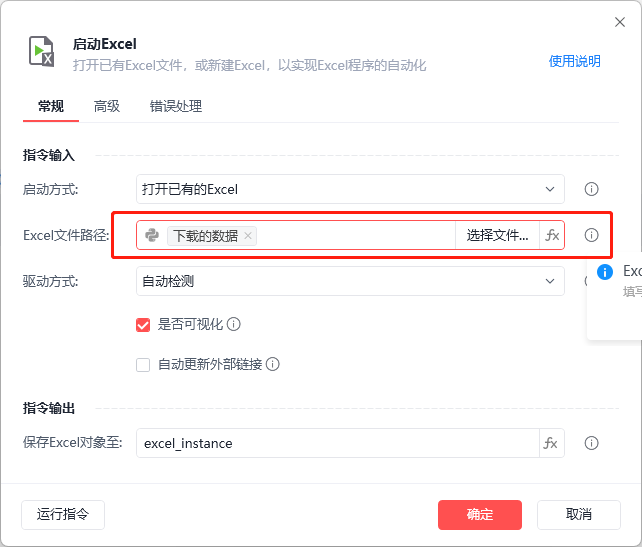Click the fx icon beside excel_instance field
Screen dimensions: 642x547
(x=551, y=443)
